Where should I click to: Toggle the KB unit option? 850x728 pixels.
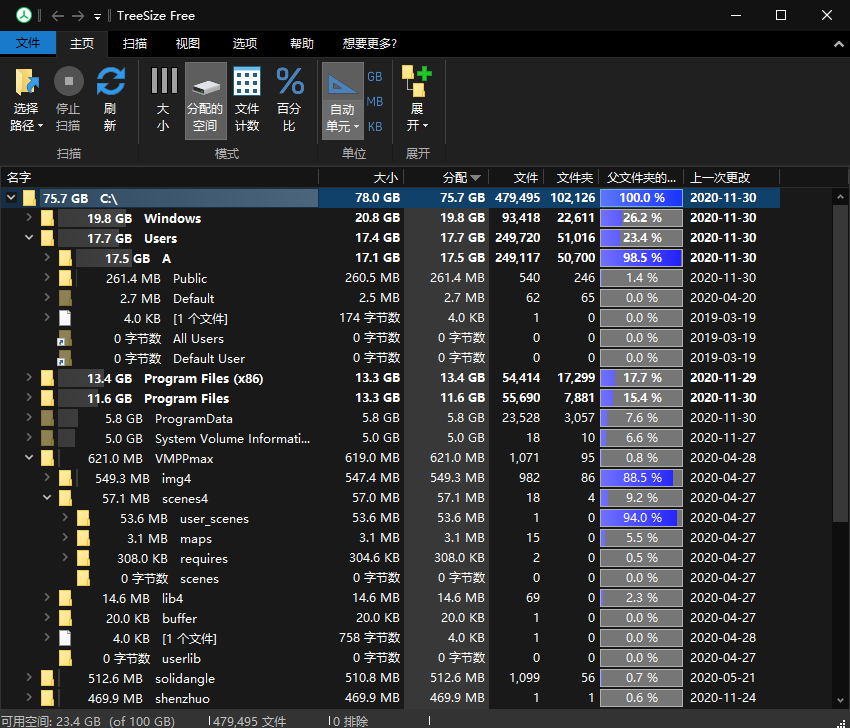(x=375, y=127)
